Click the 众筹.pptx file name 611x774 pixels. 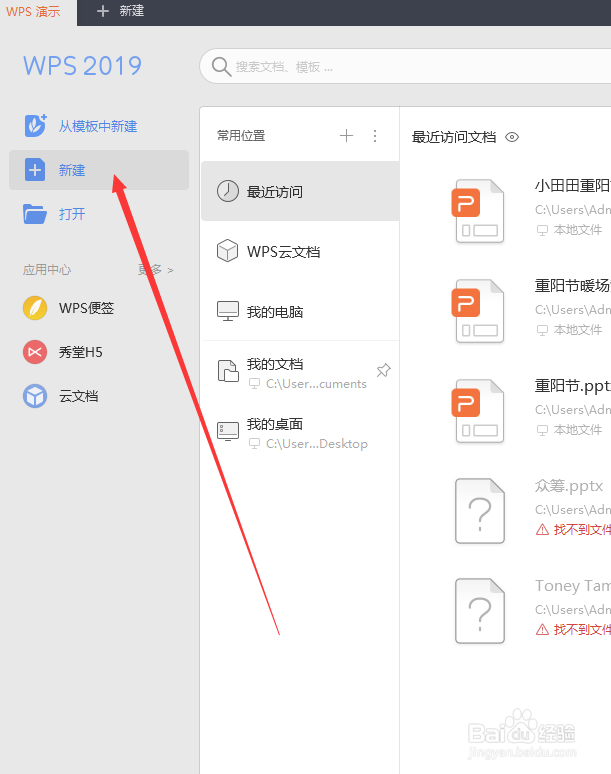coord(569,486)
